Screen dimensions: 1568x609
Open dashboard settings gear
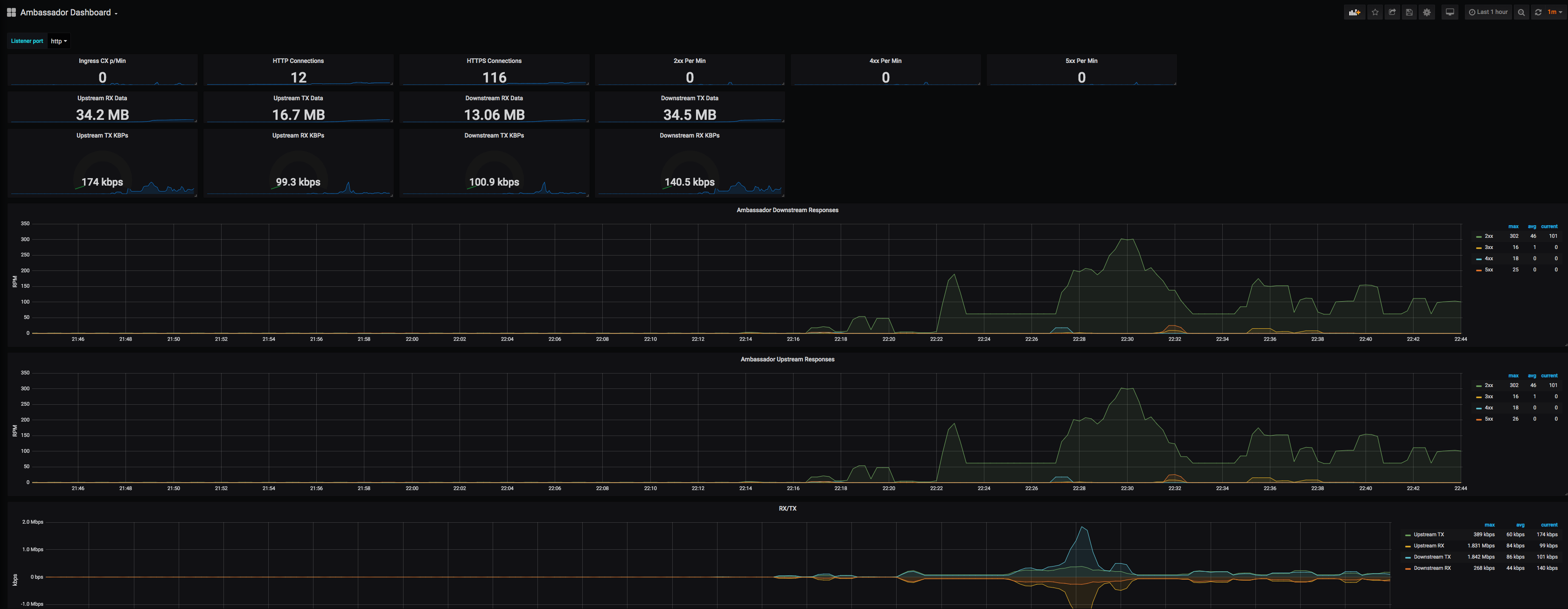click(1427, 12)
